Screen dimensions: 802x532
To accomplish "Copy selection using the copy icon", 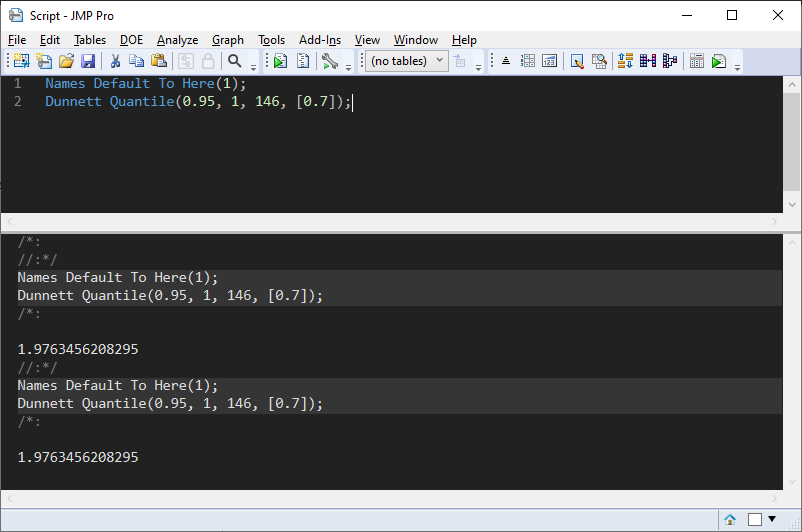I will (x=136, y=61).
